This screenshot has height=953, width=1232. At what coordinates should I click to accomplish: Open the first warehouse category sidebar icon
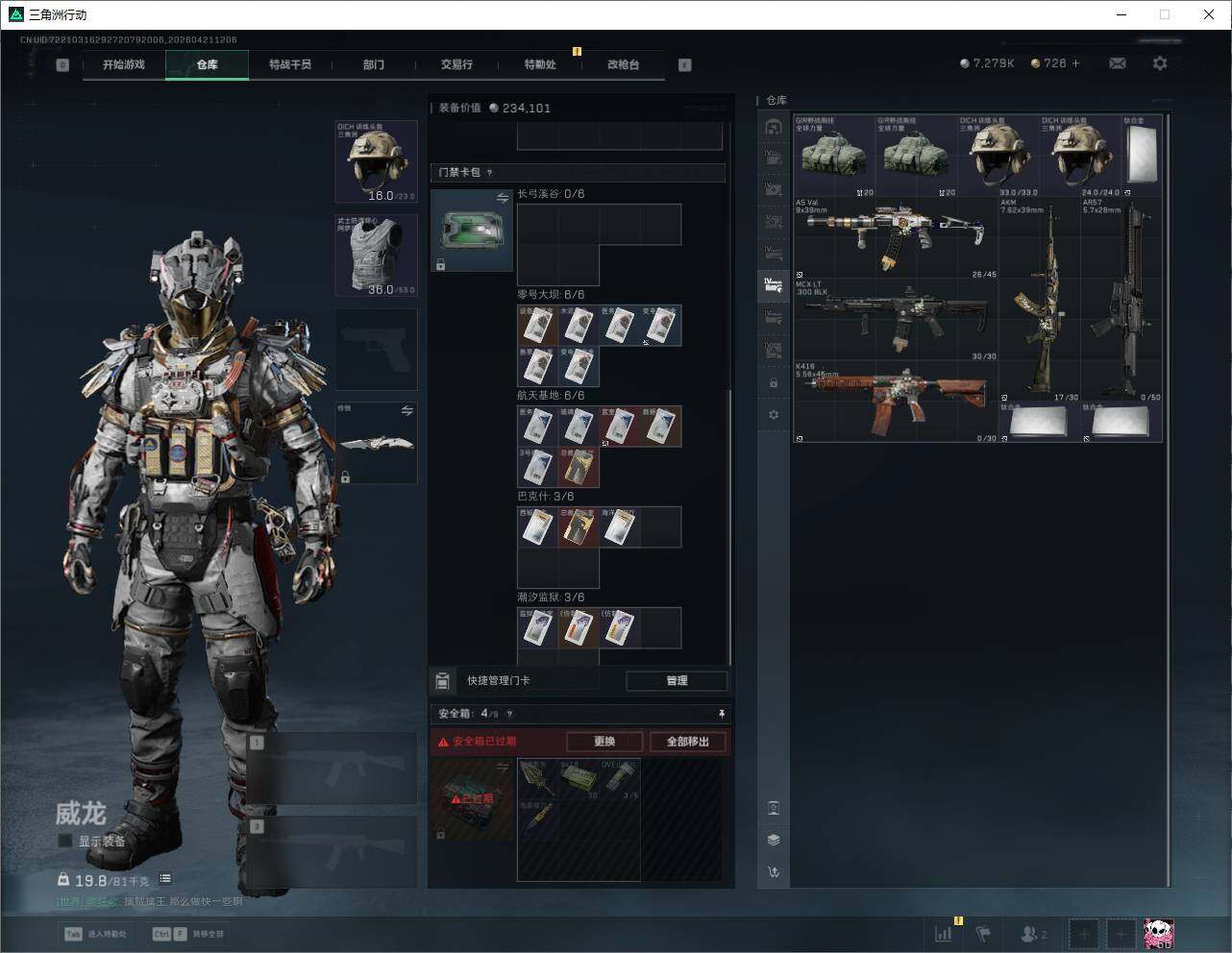click(x=774, y=127)
